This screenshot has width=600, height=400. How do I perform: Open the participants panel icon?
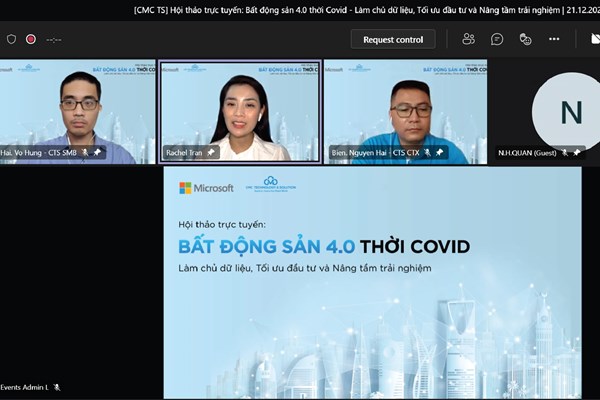[468, 39]
